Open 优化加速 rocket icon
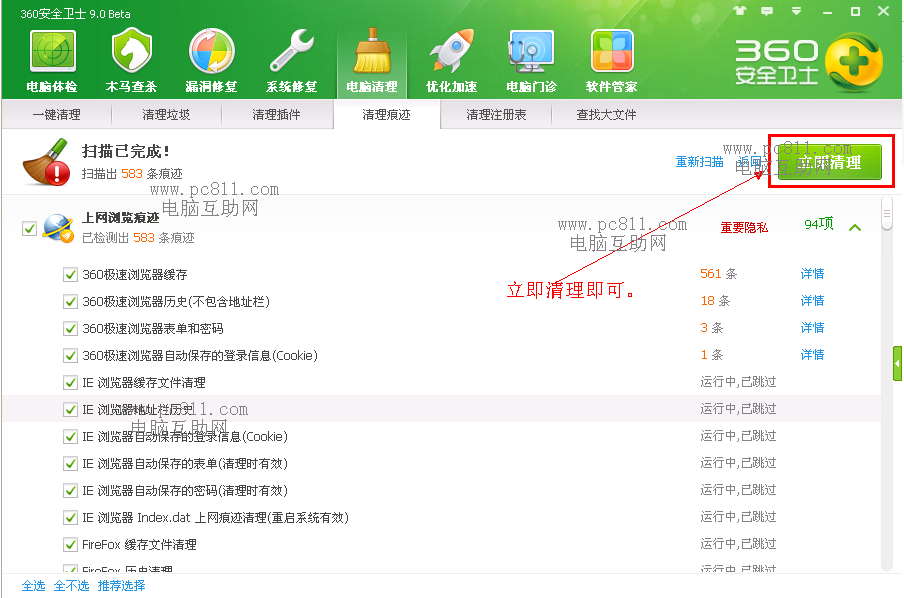The width and height of the screenshot is (904, 598). (451, 61)
